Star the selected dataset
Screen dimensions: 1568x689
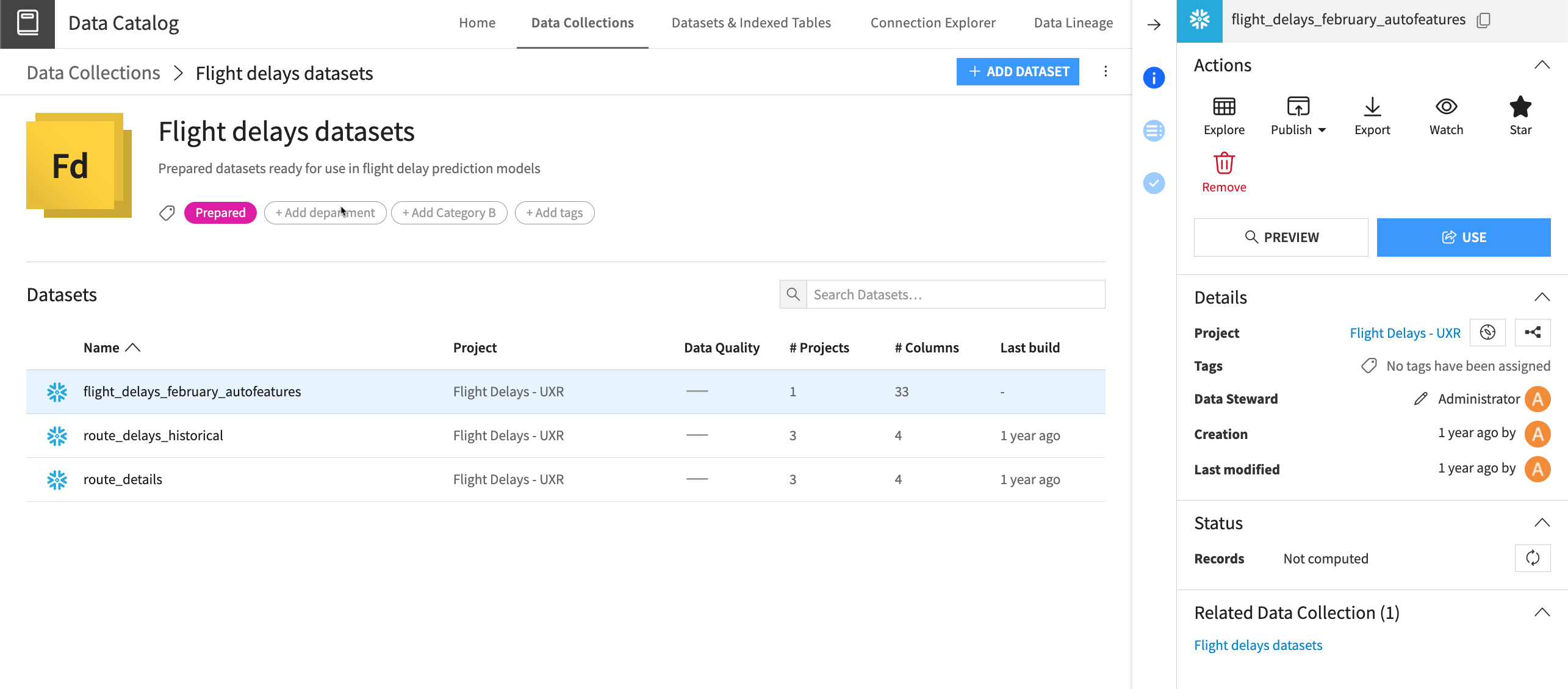(1520, 116)
